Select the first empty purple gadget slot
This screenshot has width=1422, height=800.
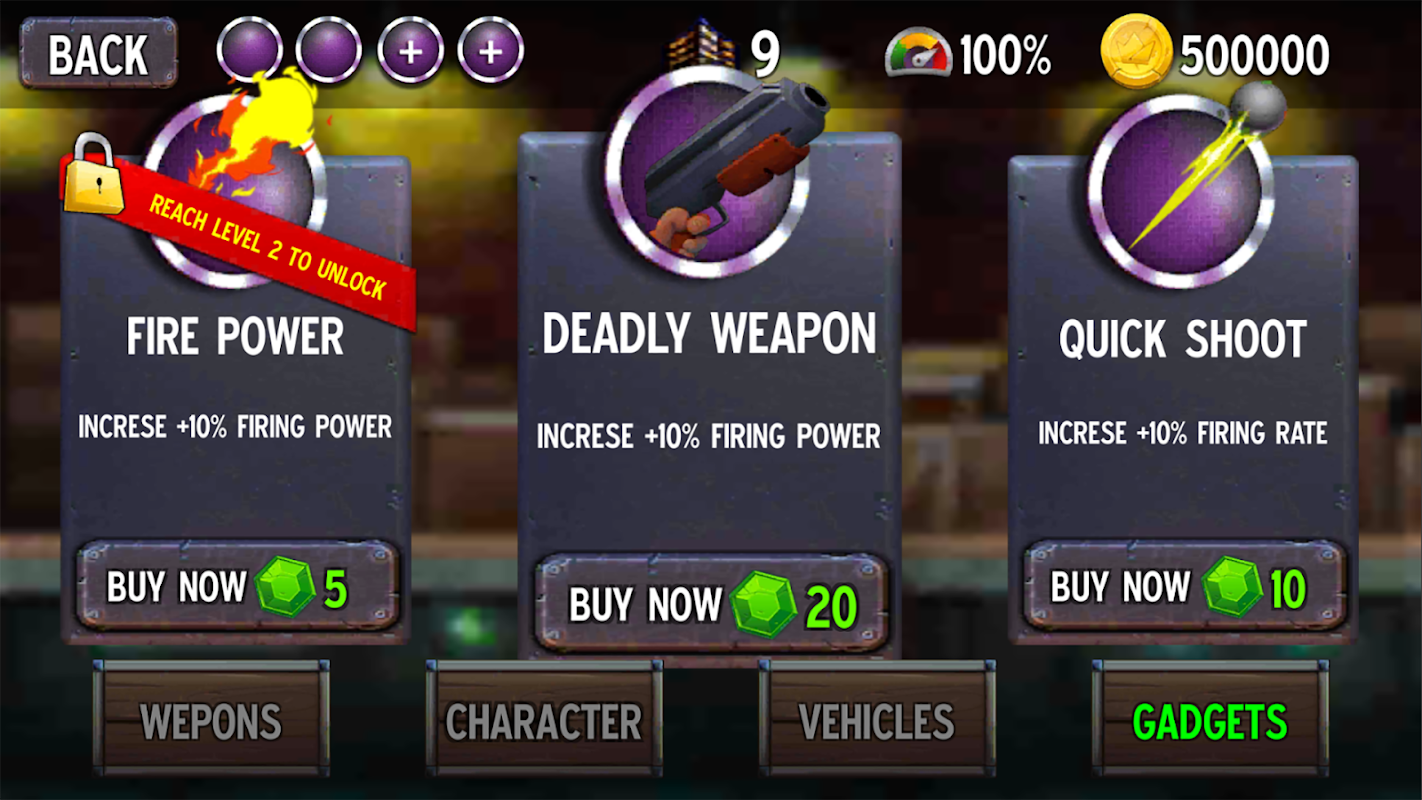[250, 49]
